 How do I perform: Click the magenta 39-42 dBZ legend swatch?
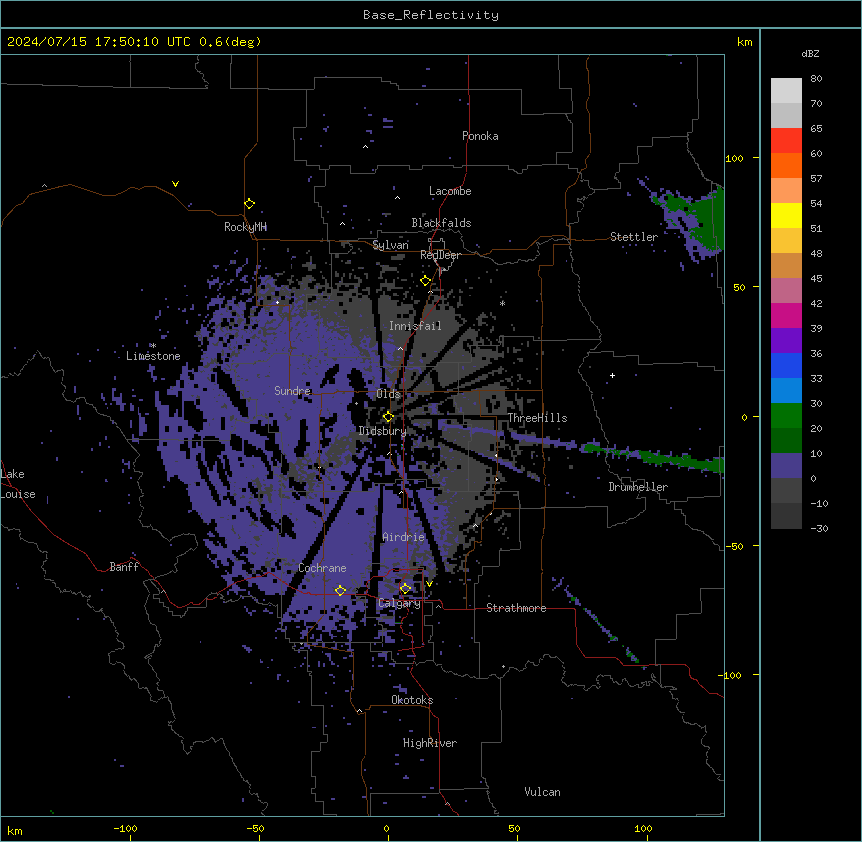click(x=786, y=315)
